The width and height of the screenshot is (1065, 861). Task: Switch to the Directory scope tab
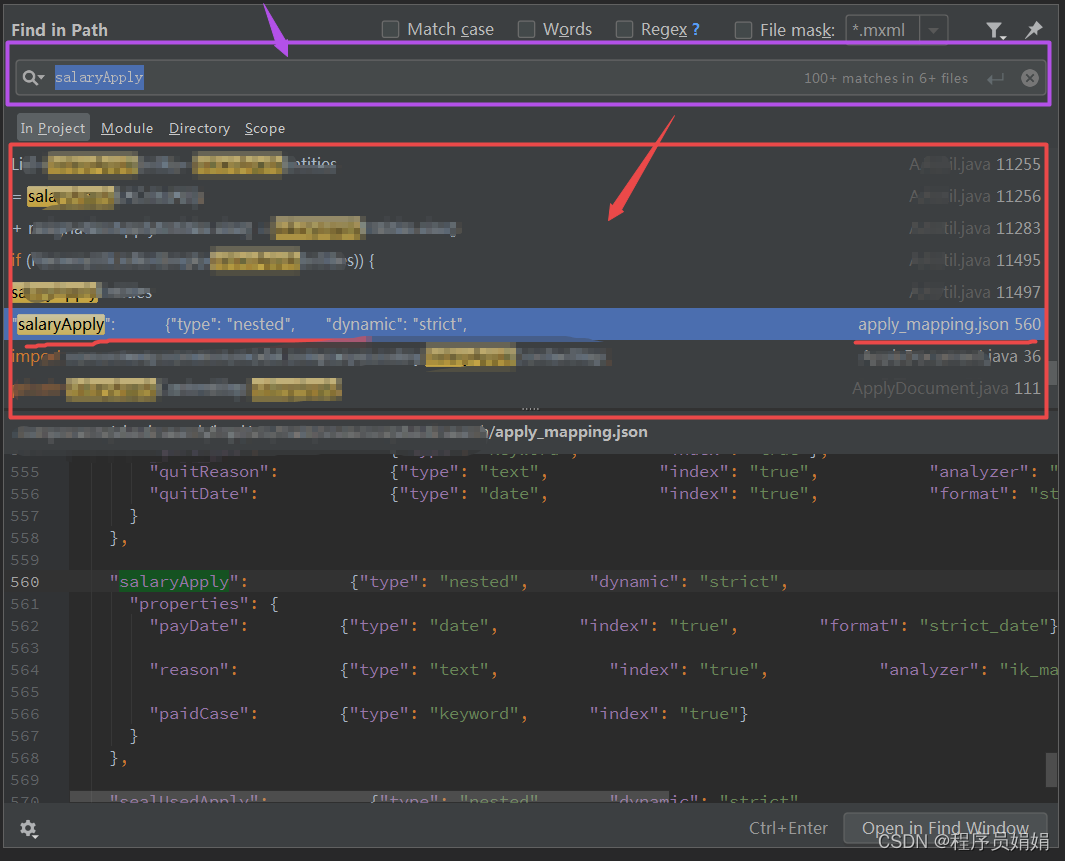(x=199, y=128)
